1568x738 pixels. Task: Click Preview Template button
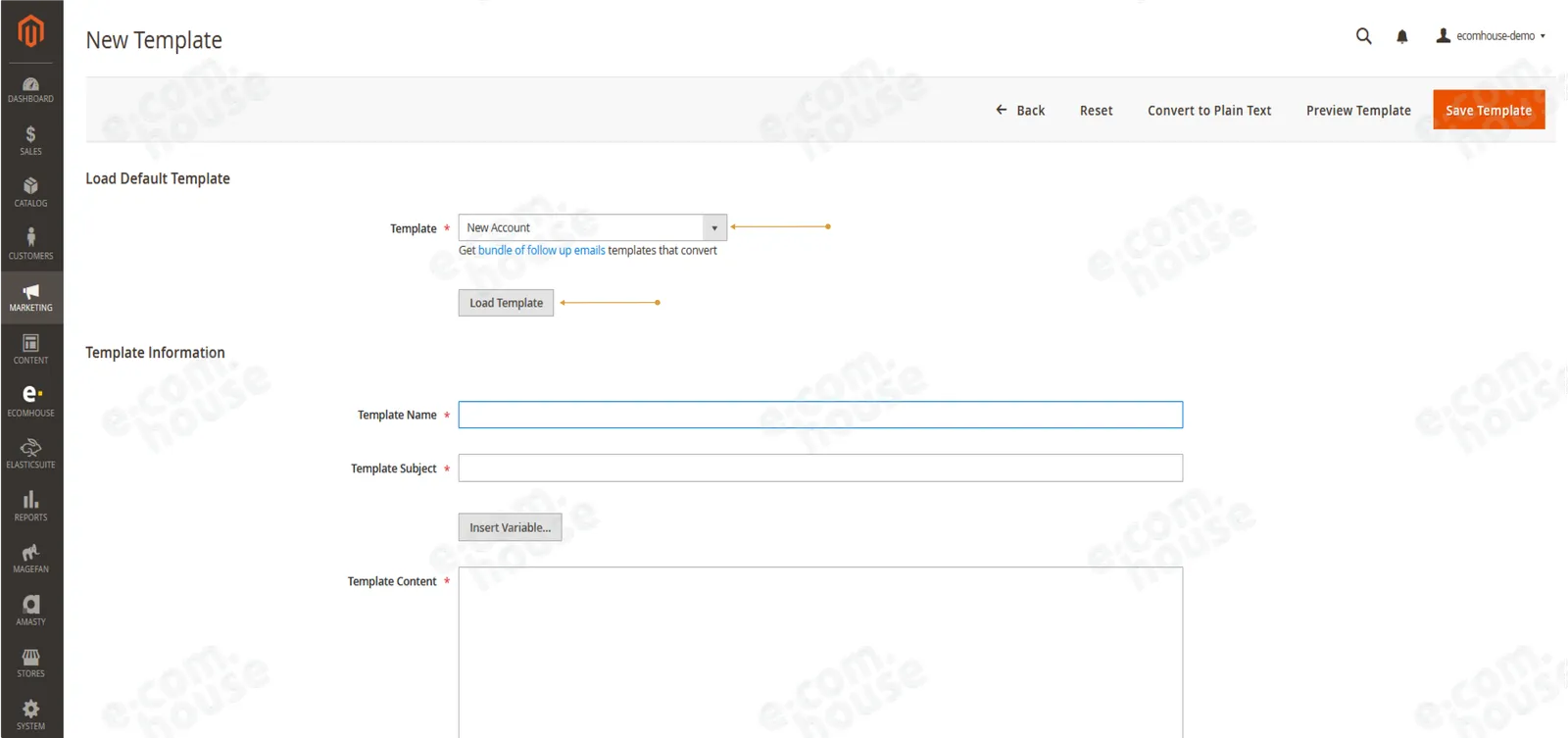point(1358,111)
